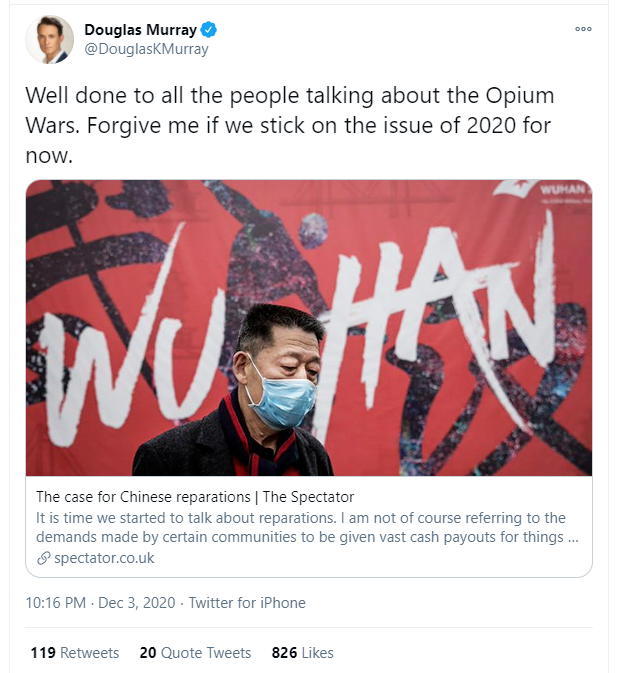Screen dimensions: 618x673
Task: Click the 10:16 PM · Dec 3, 2020 timestamp
Action: pyautogui.click(x=102, y=603)
